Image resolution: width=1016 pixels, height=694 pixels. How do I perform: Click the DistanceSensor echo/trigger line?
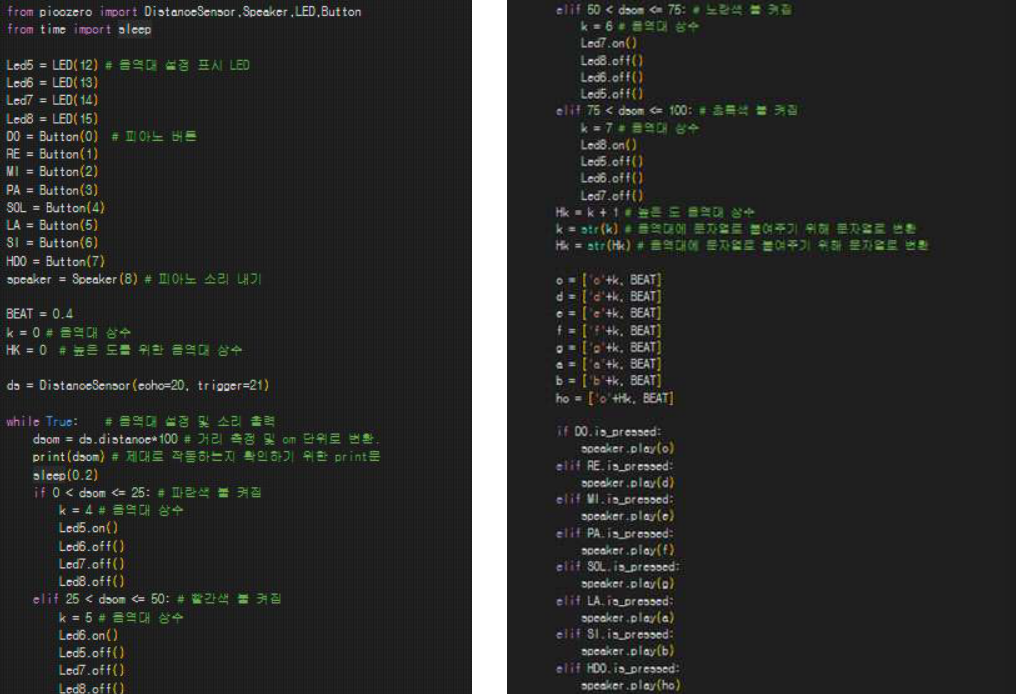click(x=137, y=385)
